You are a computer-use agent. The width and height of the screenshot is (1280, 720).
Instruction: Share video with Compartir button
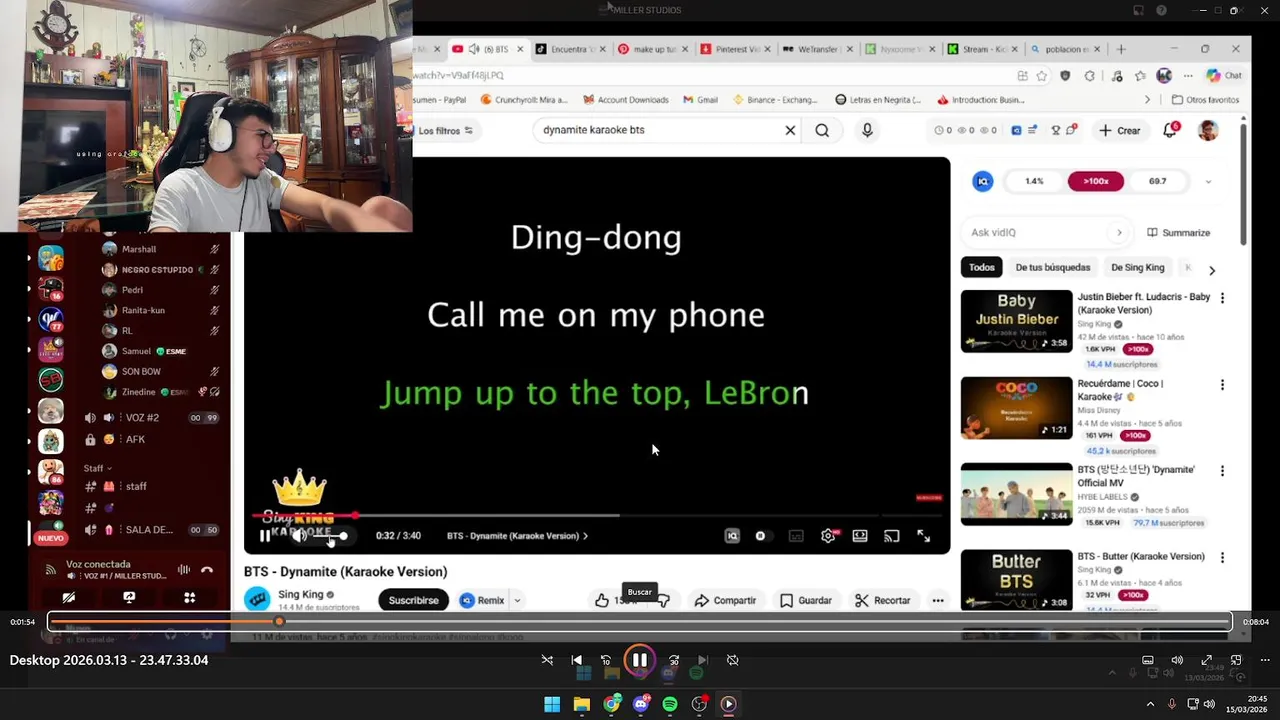tap(726, 600)
